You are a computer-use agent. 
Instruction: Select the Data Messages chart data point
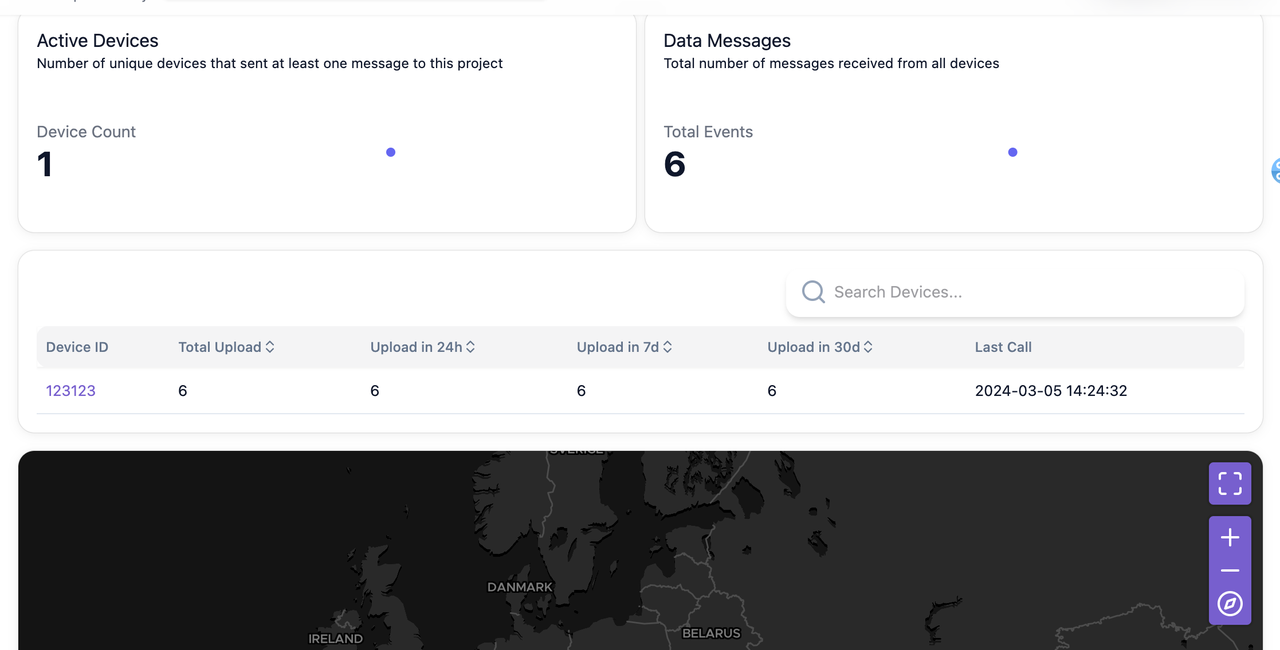[x=1013, y=152]
